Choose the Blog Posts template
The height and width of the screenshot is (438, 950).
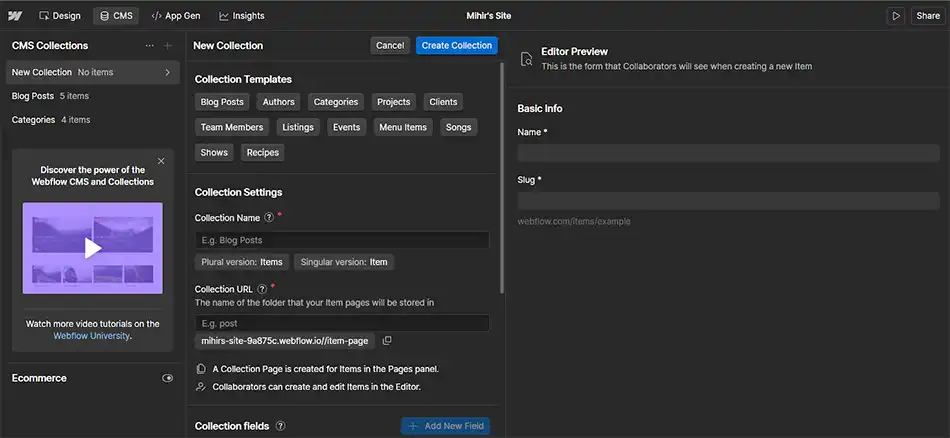click(x=222, y=102)
